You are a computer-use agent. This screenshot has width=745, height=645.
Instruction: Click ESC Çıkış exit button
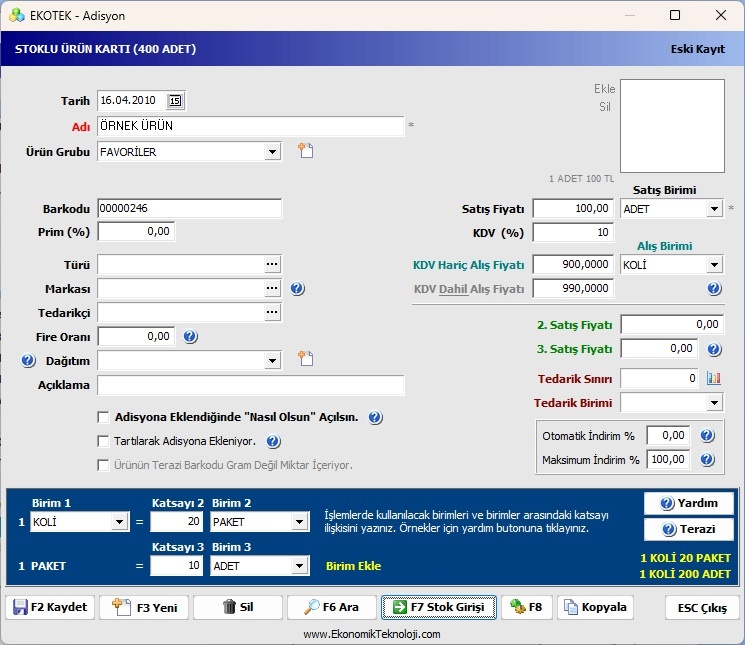tap(702, 607)
